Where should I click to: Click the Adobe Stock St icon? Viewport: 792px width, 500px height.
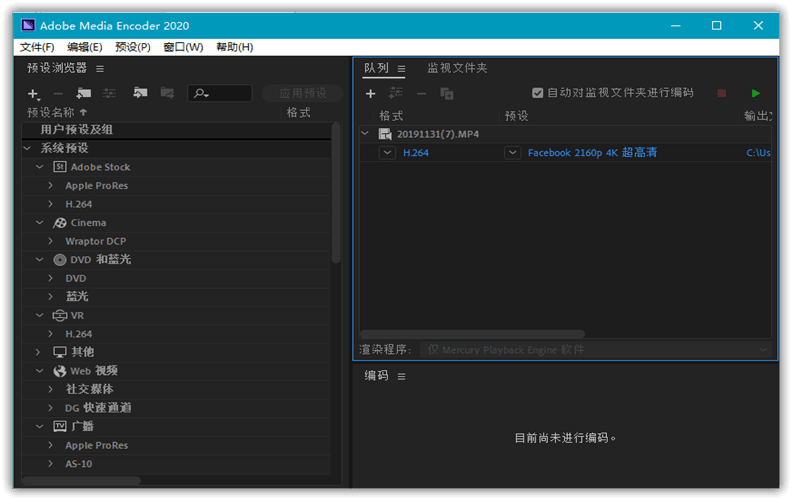pyautogui.click(x=60, y=167)
